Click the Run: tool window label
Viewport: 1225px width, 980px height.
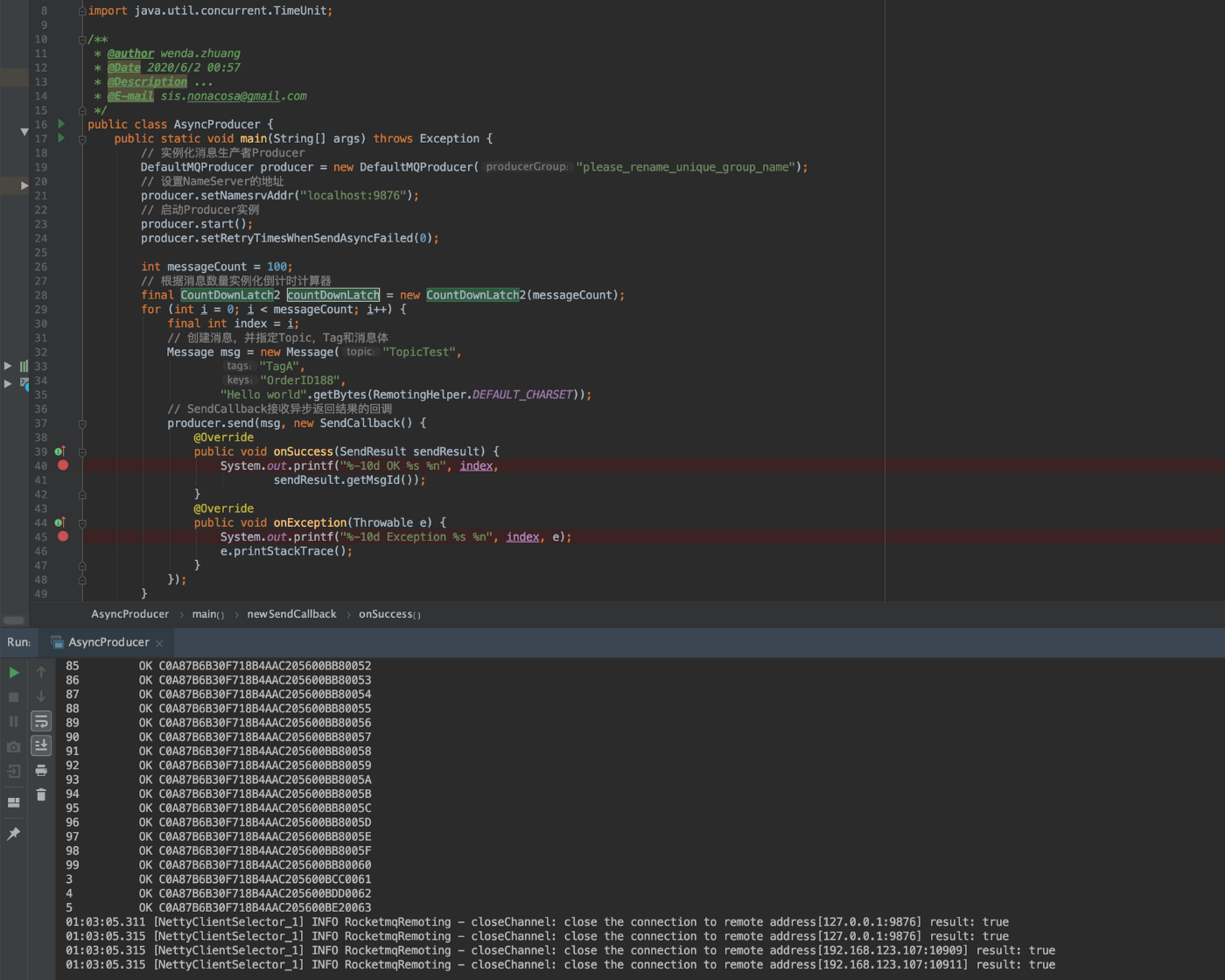click(x=18, y=642)
